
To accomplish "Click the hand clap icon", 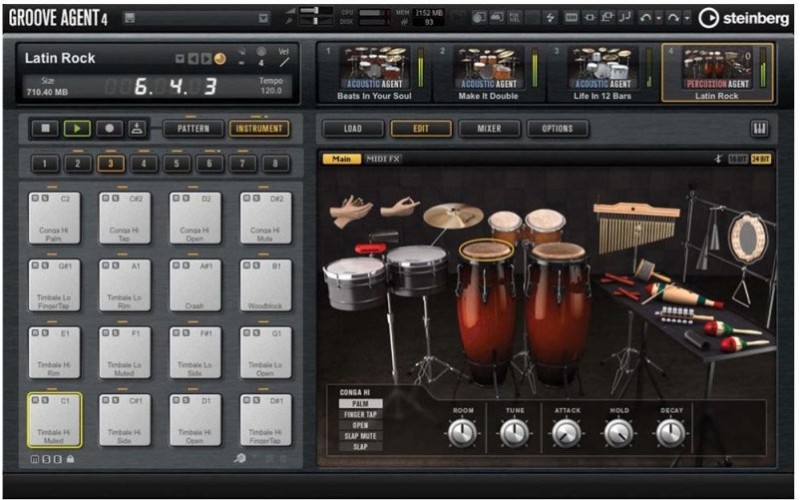I will coord(352,209).
